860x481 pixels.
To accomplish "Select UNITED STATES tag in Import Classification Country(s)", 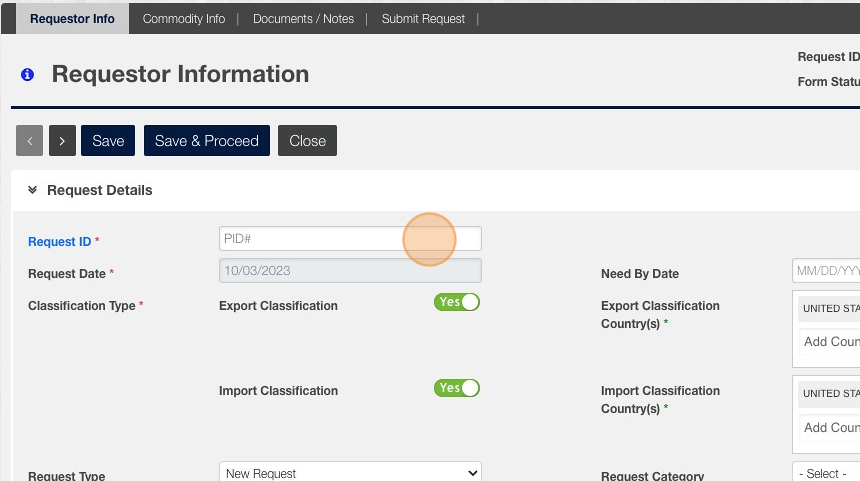I will (829, 393).
